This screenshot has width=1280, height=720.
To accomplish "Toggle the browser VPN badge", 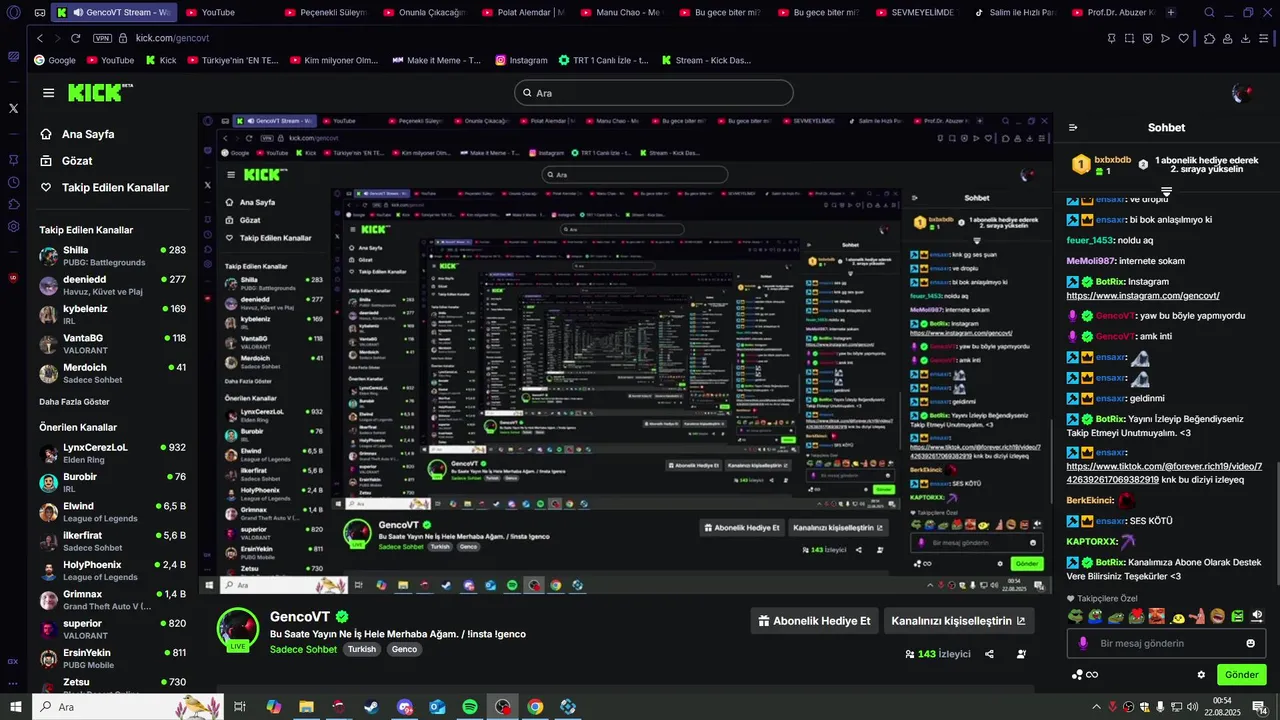I will (x=102, y=38).
